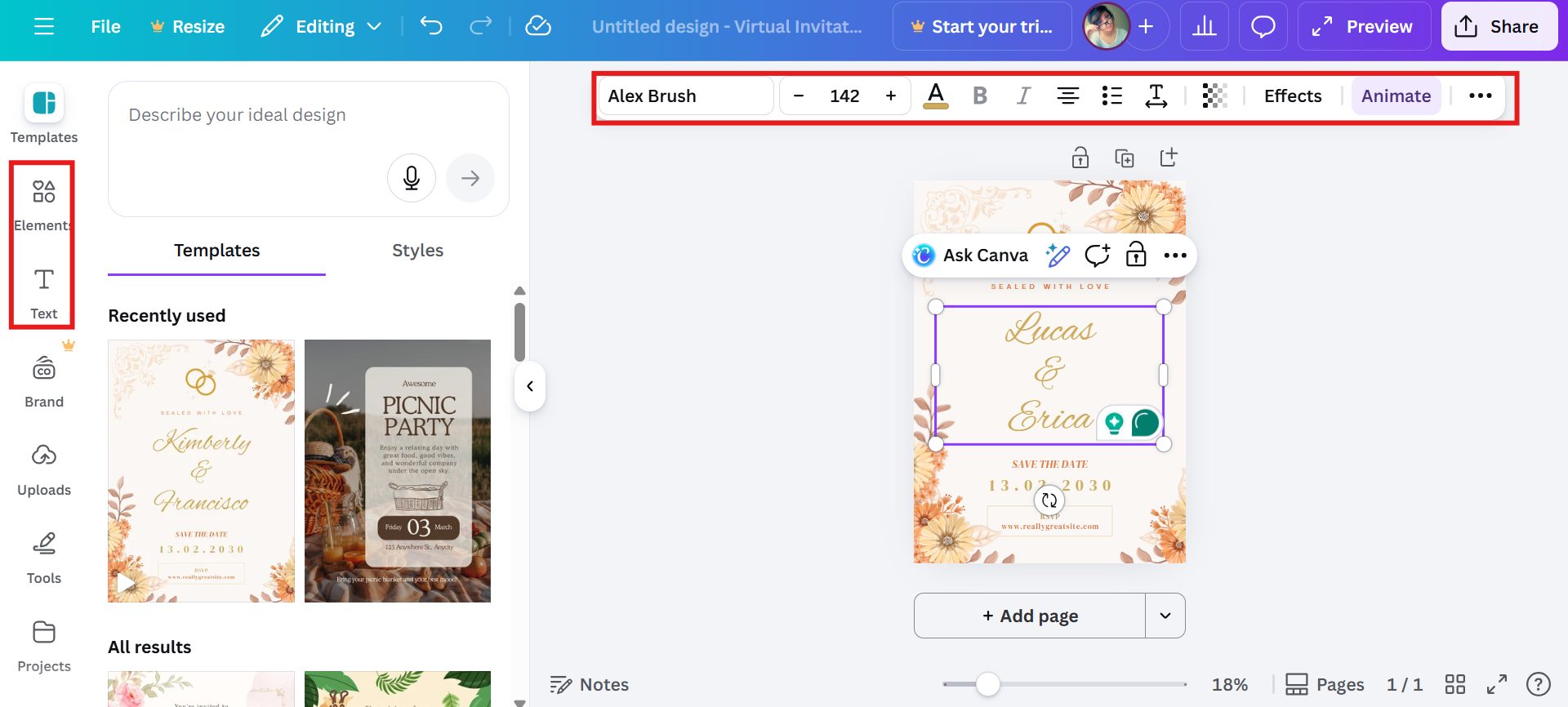
Task: Add a collaborator with plus button
Action: pyautogui.click(x=1147, y=26)
